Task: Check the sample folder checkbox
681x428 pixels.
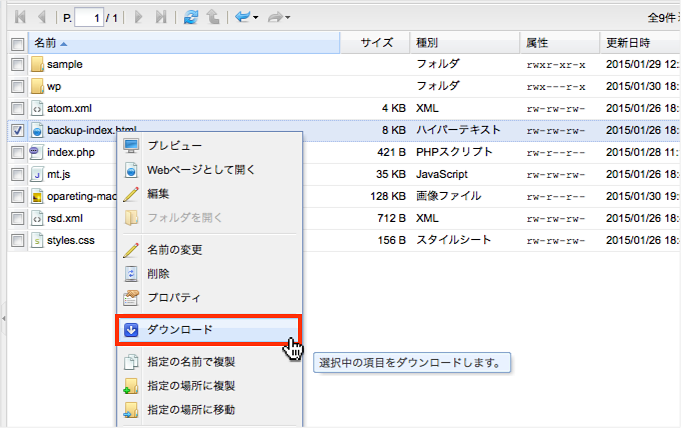Action: 17,64
